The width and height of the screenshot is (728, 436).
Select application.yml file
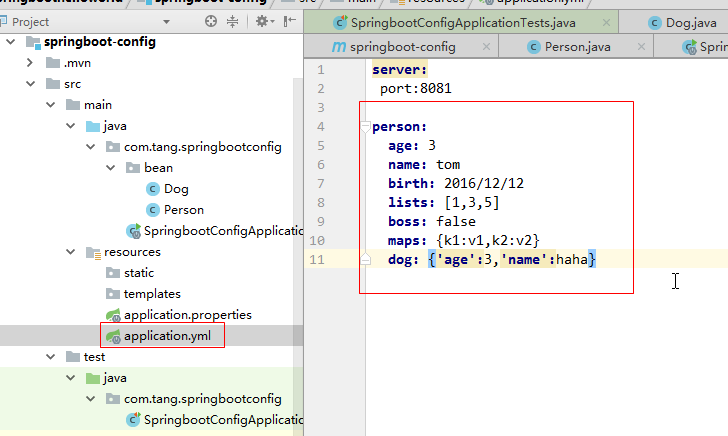[167, 336]
